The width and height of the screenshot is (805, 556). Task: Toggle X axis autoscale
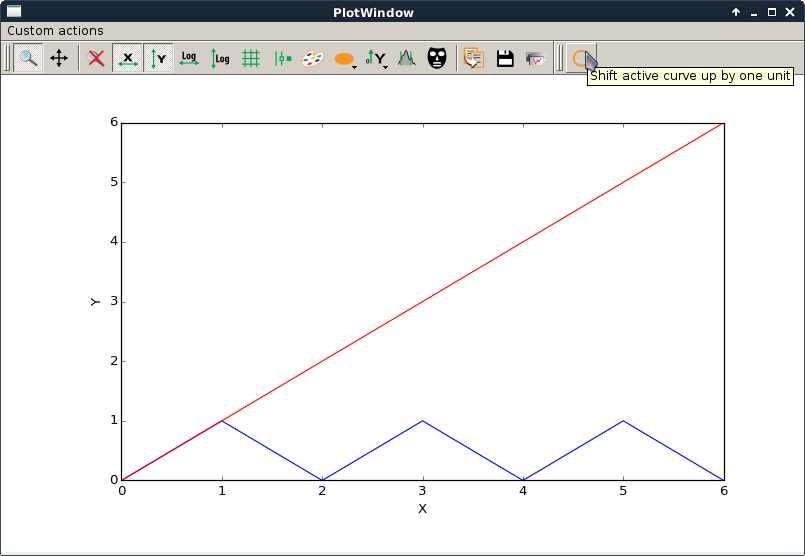point(127,58)
